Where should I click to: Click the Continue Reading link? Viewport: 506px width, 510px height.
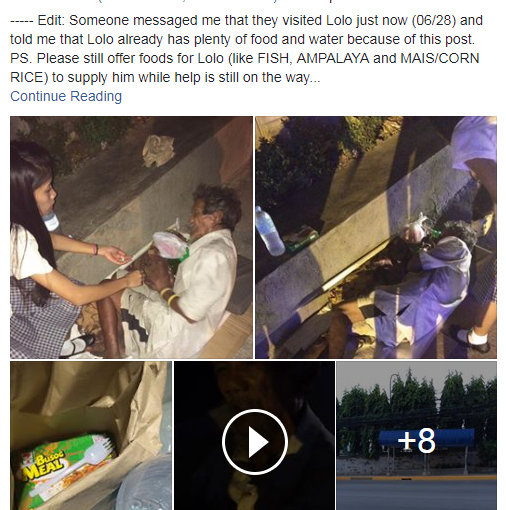(66, 96)
